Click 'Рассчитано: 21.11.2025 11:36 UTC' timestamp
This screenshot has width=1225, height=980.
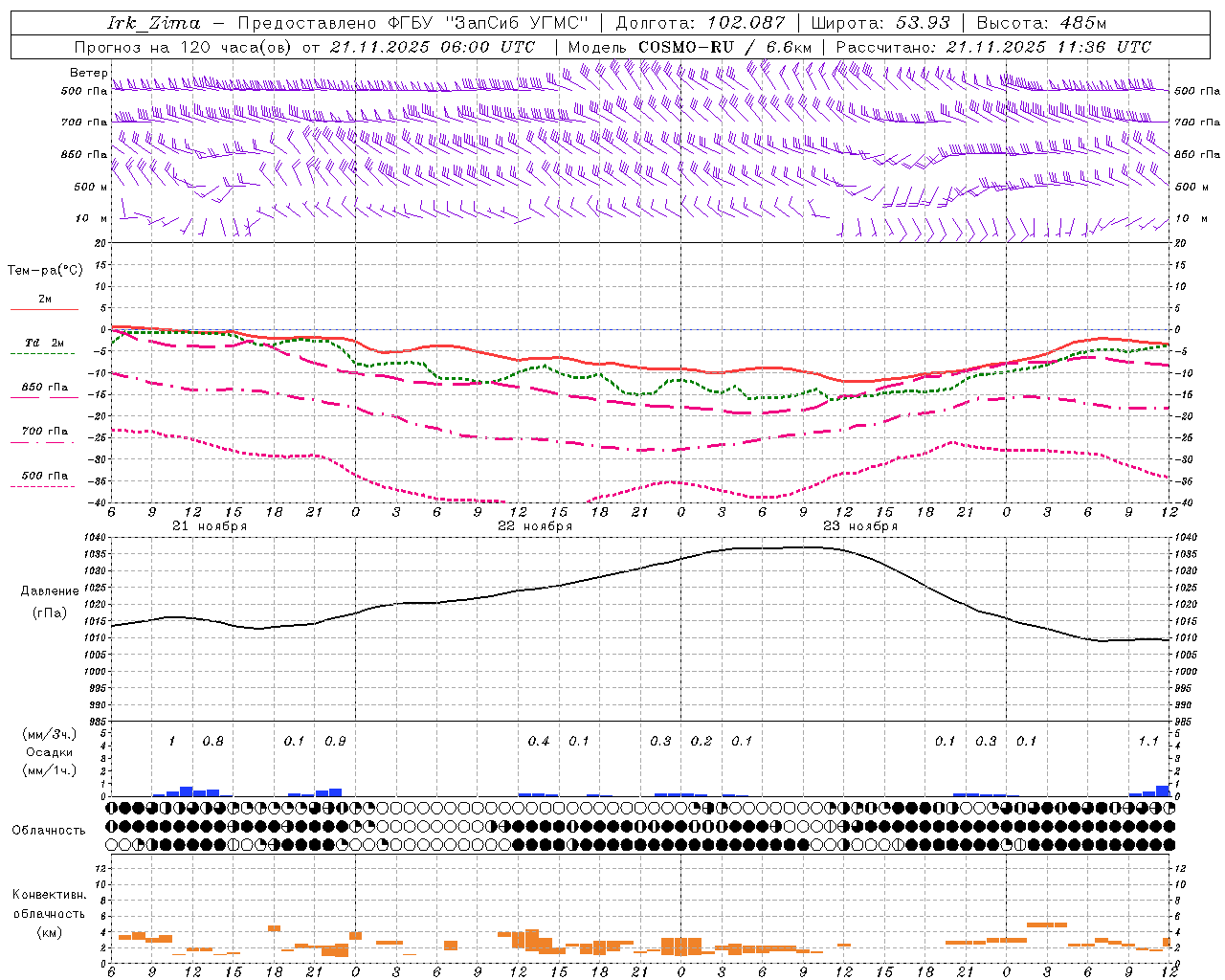[x=993, y=47]
